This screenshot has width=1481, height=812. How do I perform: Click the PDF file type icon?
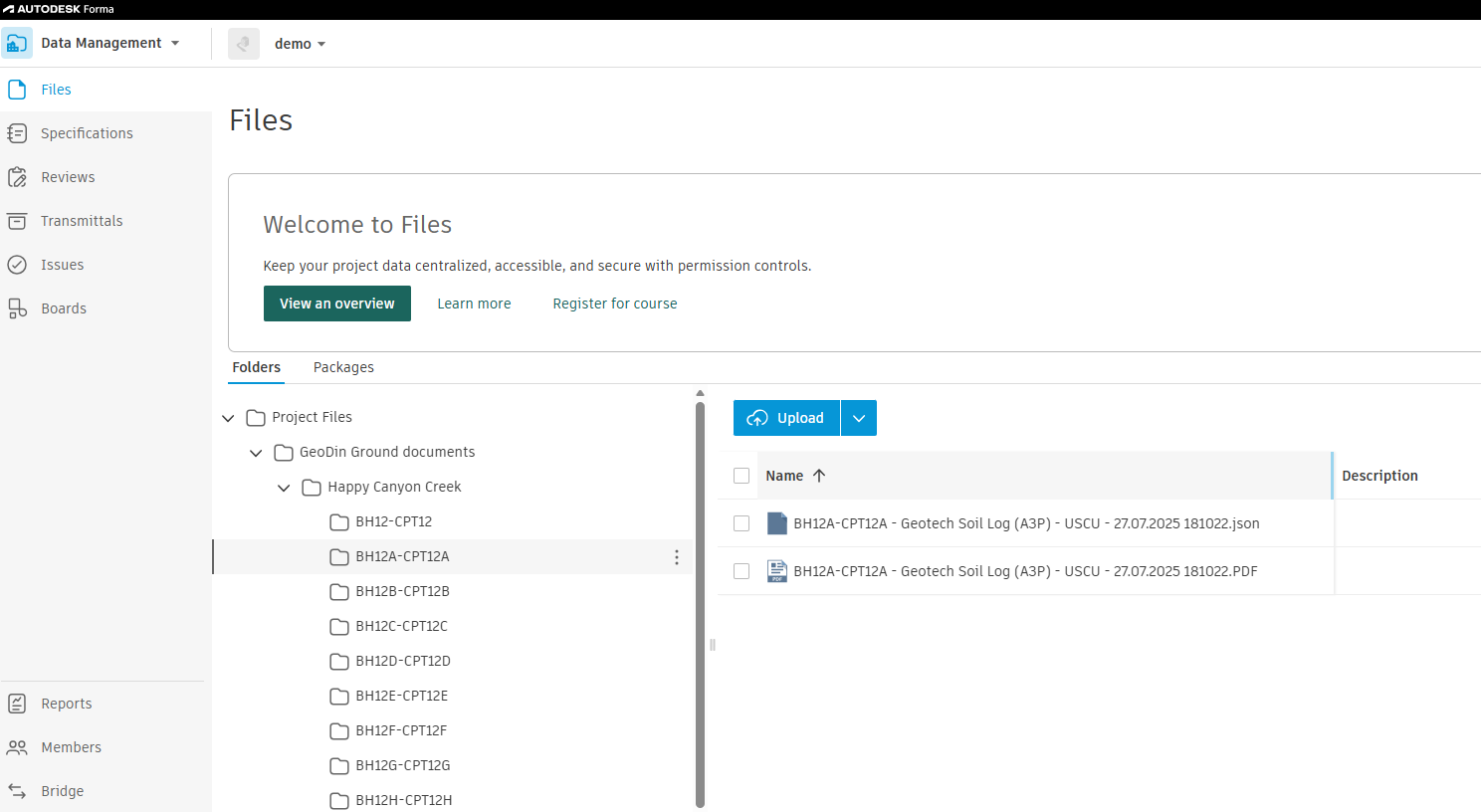777,571
